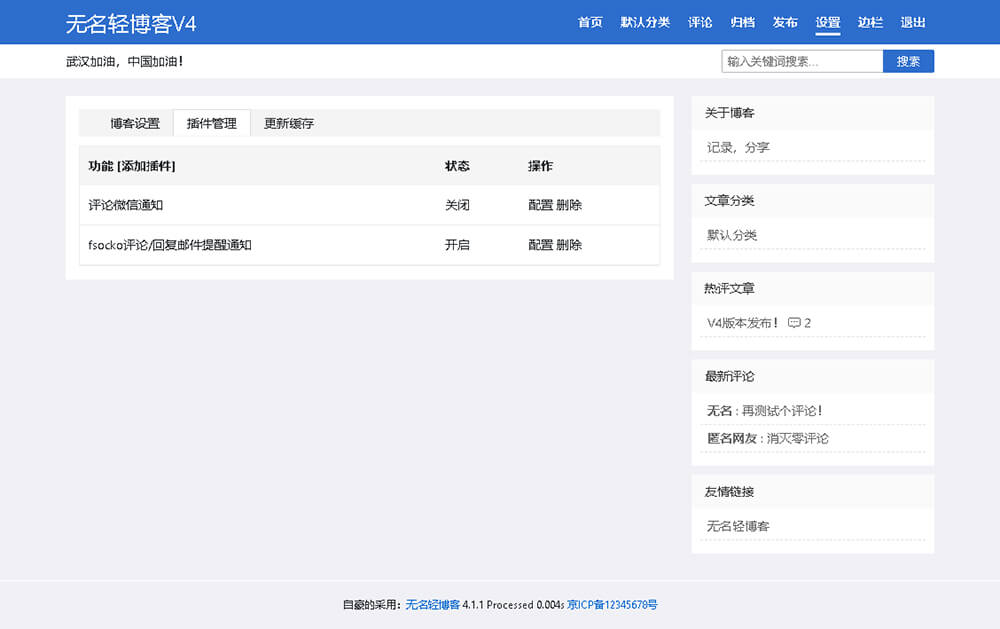The width and height of the screenshot is (1000, 629).
Task: Click 退出 to log out
Action: coord(913,22)
